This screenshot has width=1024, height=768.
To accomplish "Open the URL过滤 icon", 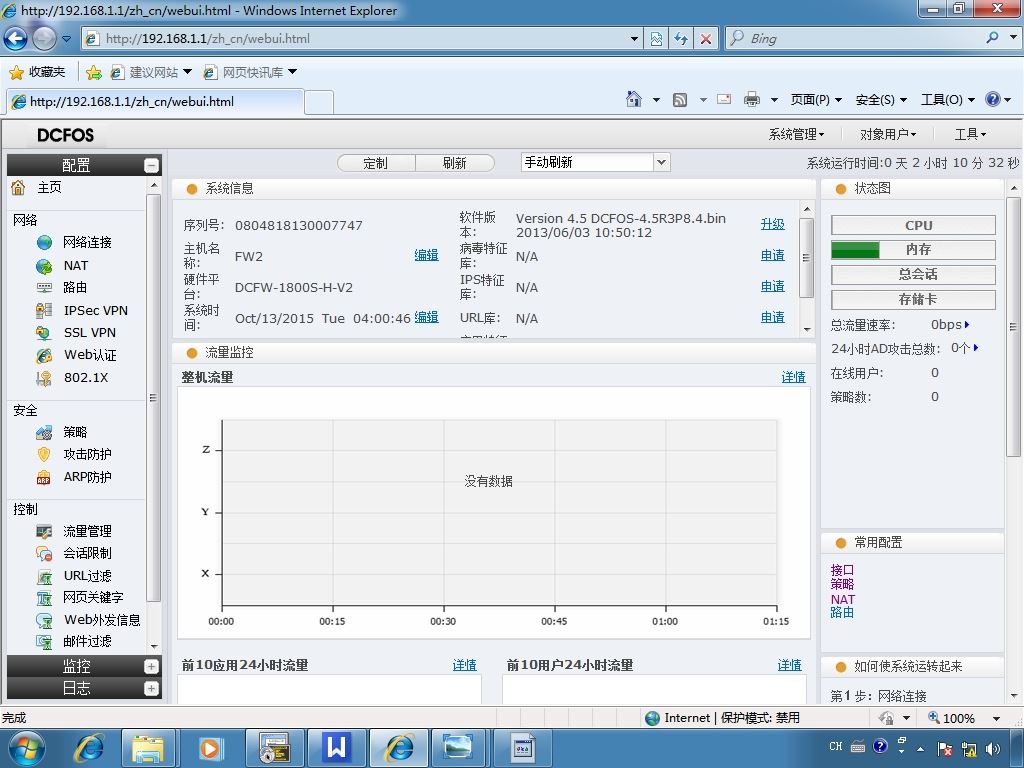I will [44, 576].
